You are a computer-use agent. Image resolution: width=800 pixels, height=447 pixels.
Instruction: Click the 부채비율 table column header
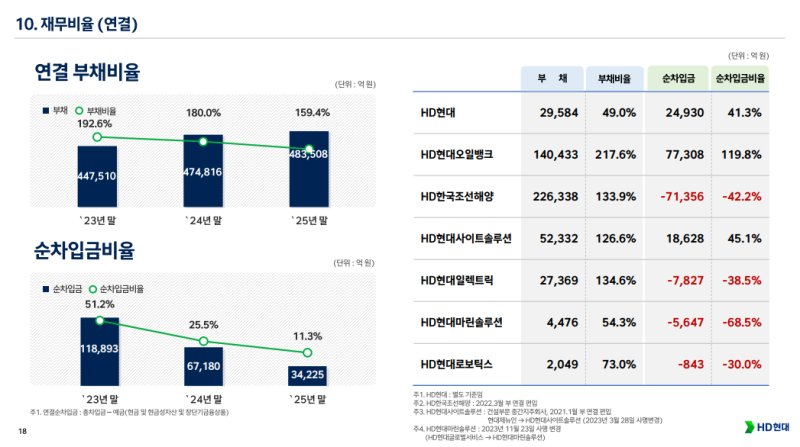pyautogui.click(x=613, y=78)
